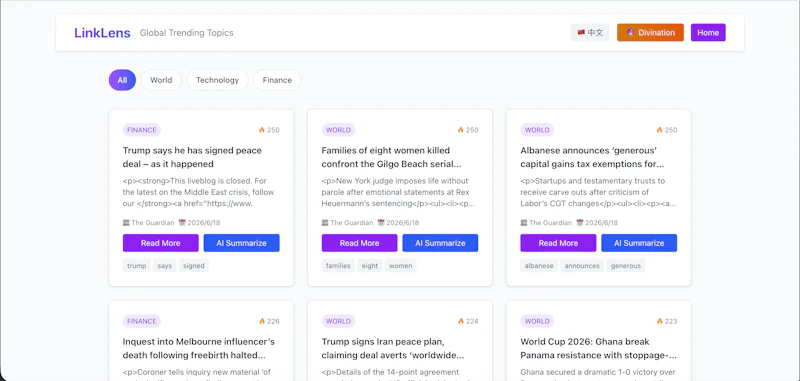Click fire icon beside score 226

(262, 321)
